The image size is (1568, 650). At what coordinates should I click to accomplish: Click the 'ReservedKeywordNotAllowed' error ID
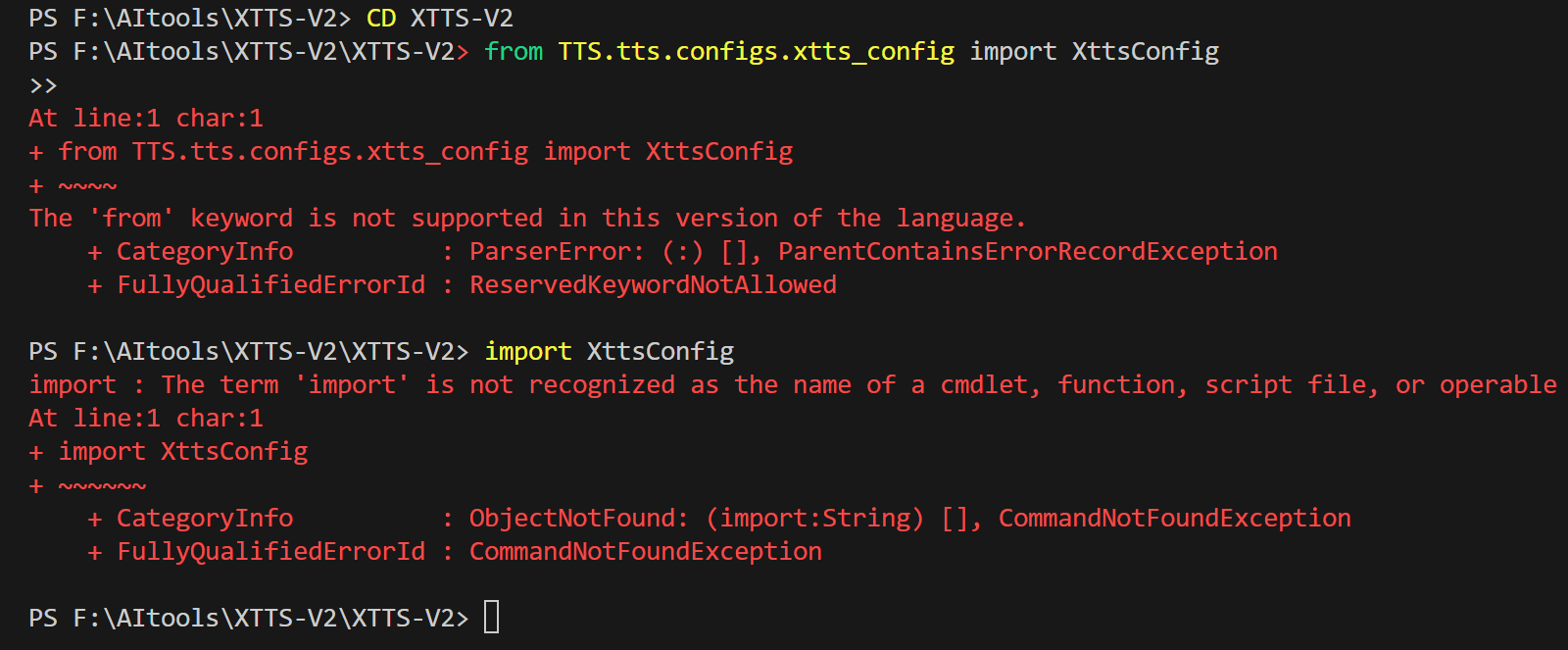[x=653, y=285]
